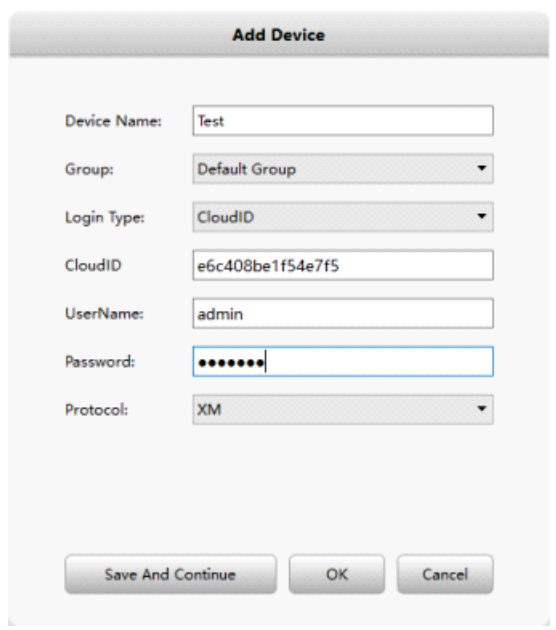Click the "Group:" label text
This screenshot has width=556, height=630.
(89, 170)
